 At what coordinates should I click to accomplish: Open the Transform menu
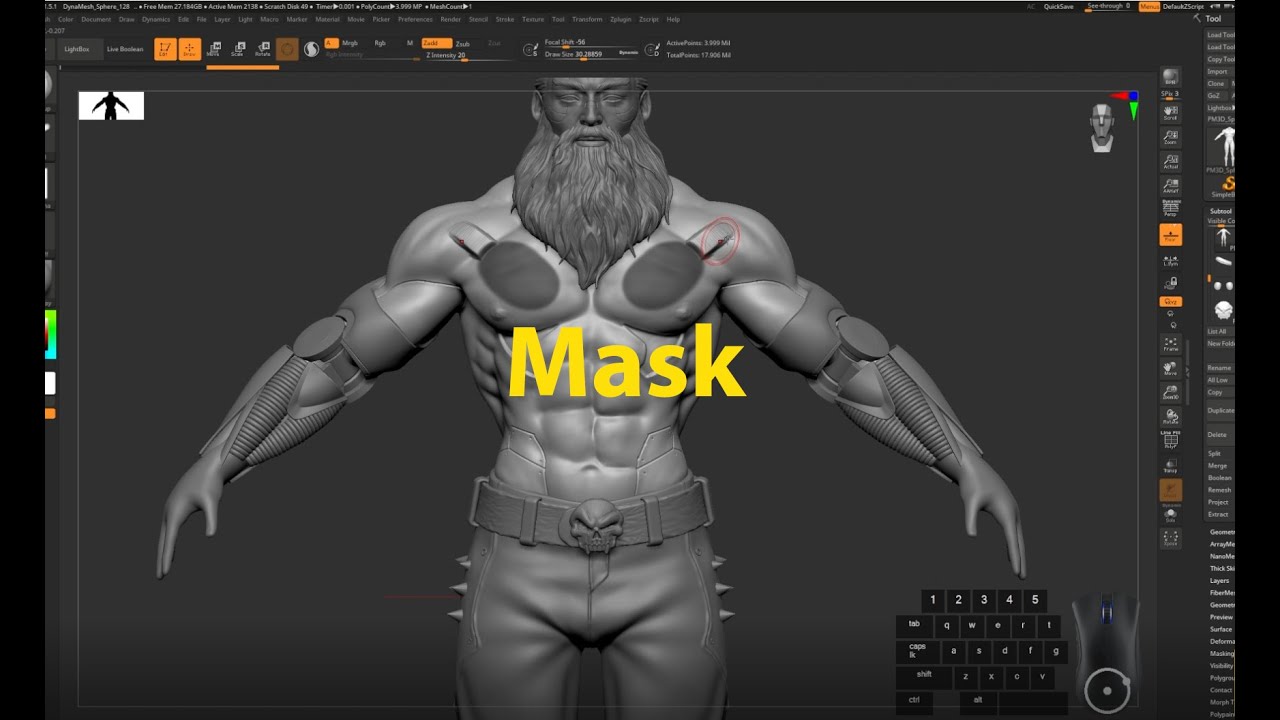(587, 19)
